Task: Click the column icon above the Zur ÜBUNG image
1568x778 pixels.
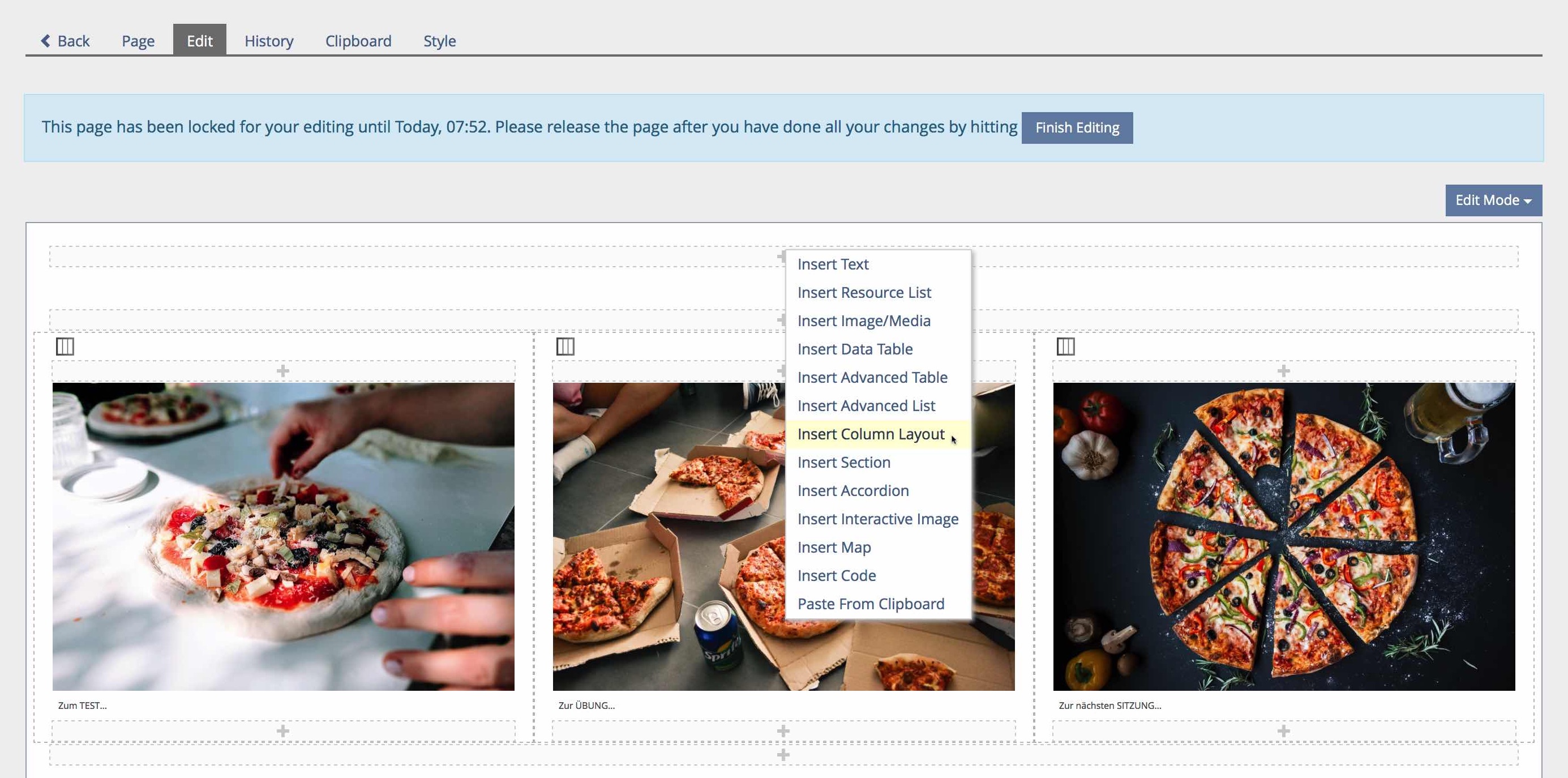Action: pos(565,347)
